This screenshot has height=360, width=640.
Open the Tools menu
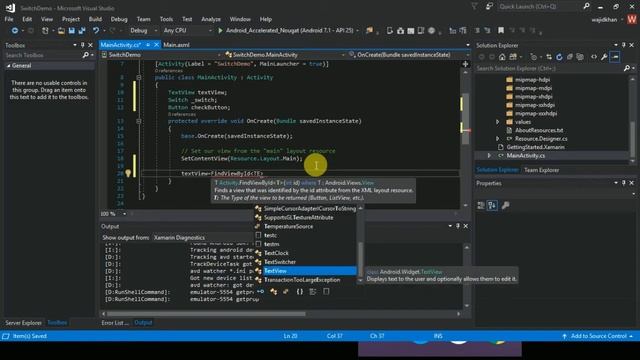(166, 19)
